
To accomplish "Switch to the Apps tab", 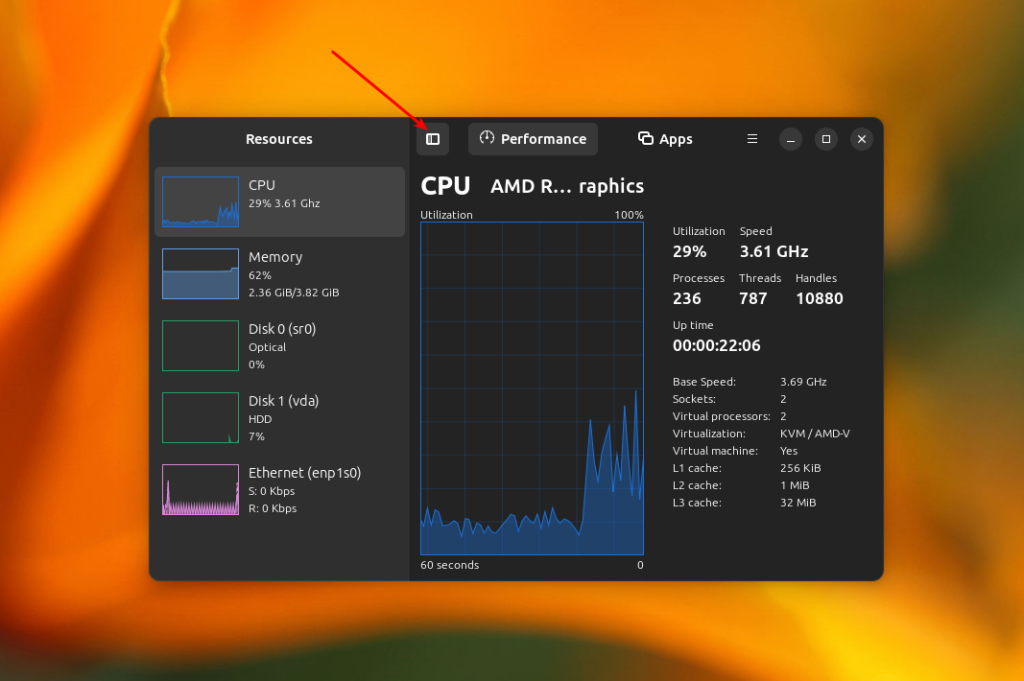I will pyautogui.click(x=665, y=139).
